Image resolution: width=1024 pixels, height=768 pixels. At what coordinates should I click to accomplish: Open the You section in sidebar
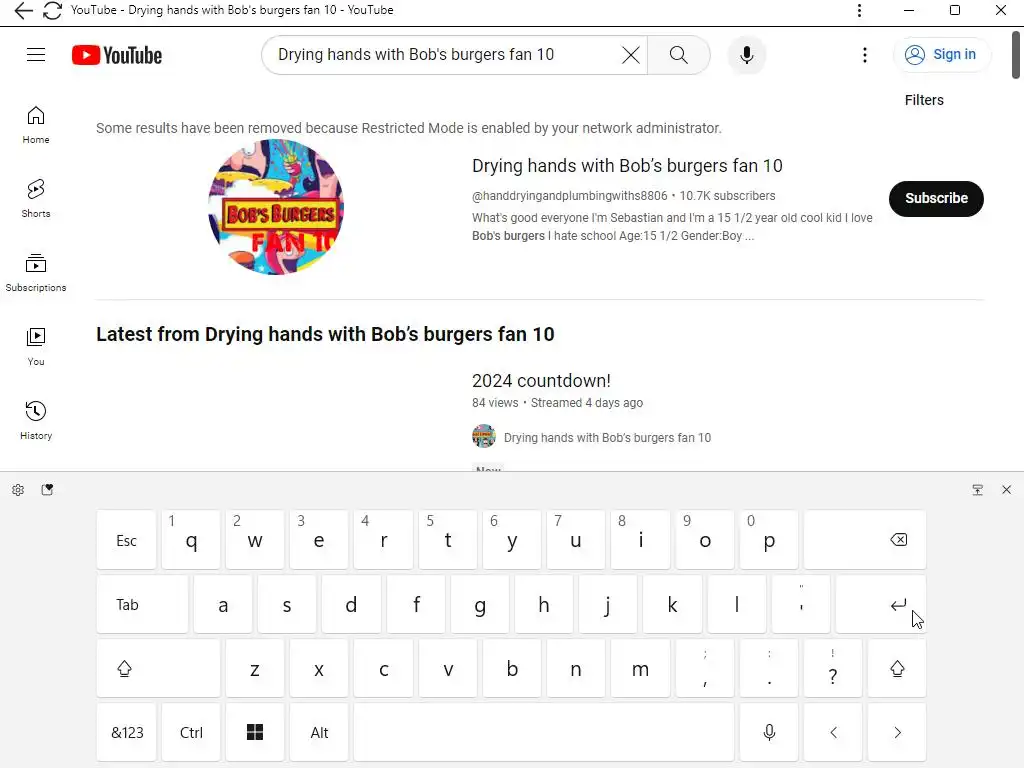click(x=36, y=347)
